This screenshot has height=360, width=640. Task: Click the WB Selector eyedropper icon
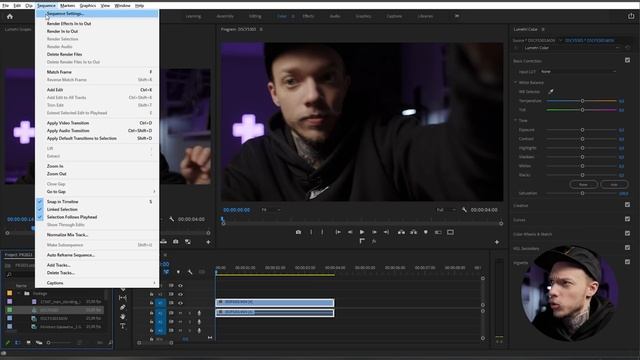tap(551, 91)
